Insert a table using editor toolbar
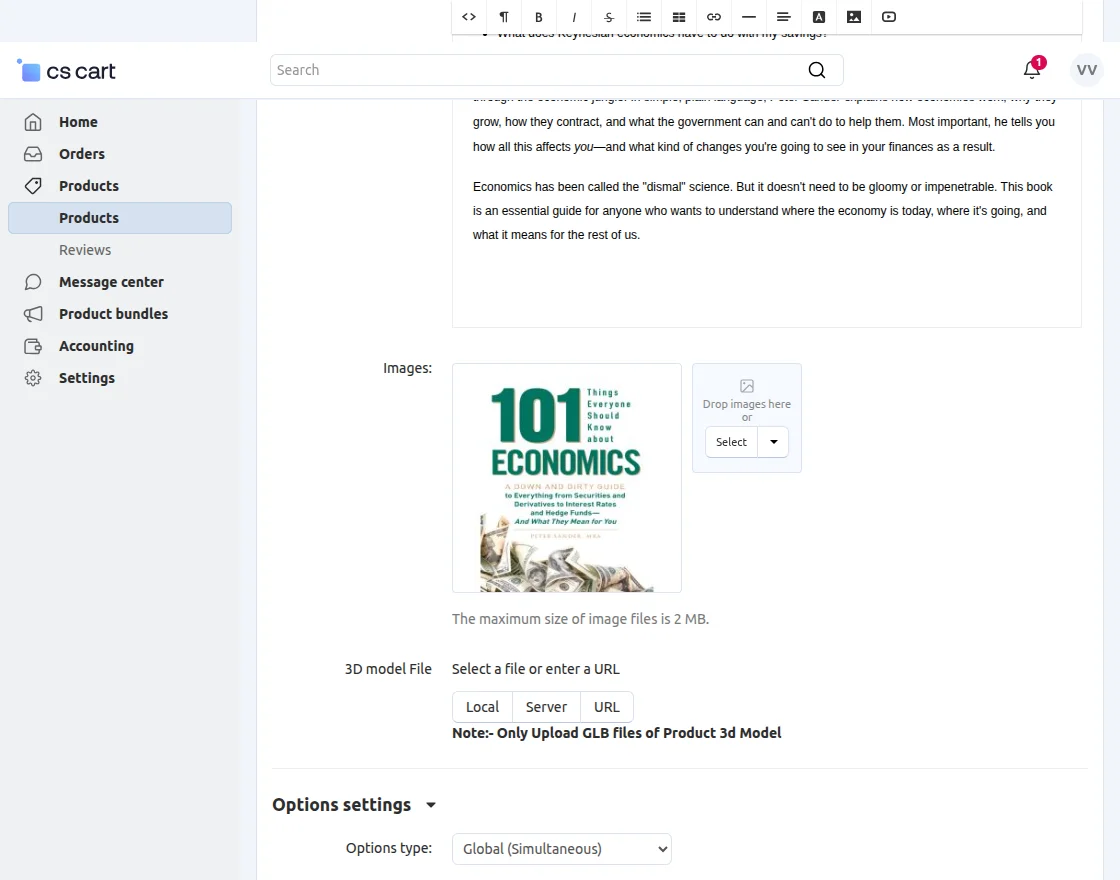The image size is (1120, 880). (679, 17)
